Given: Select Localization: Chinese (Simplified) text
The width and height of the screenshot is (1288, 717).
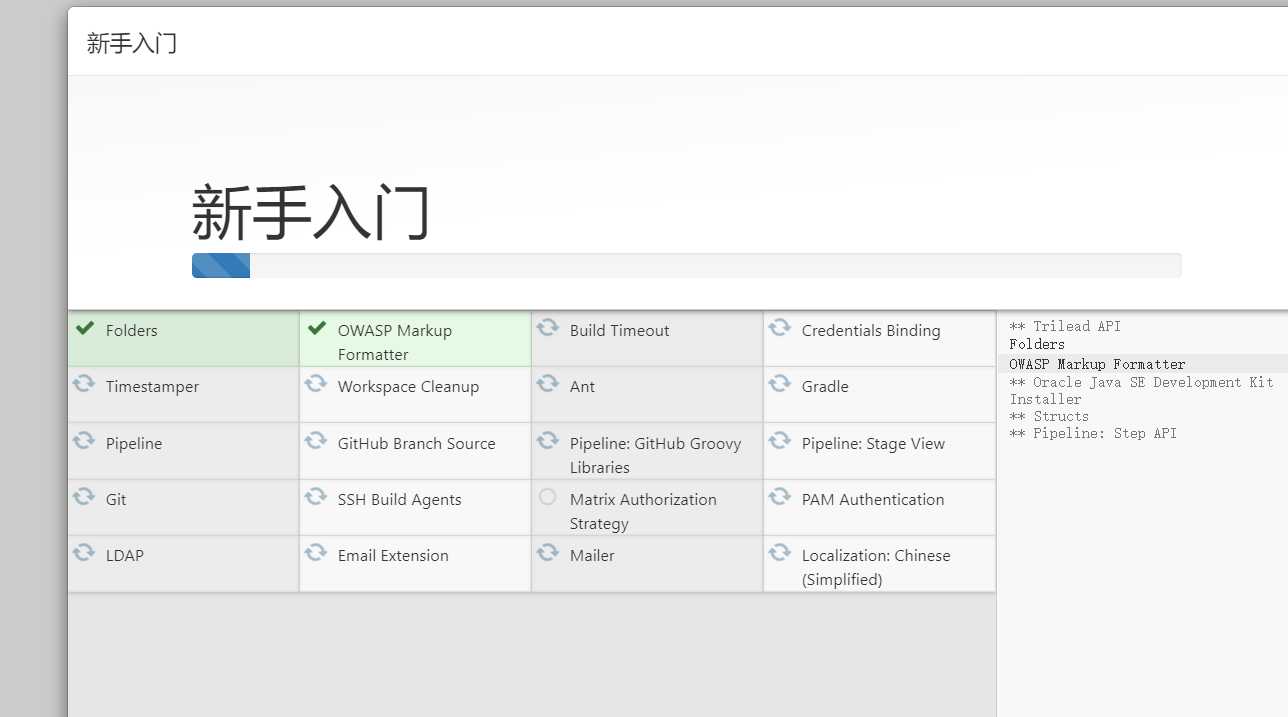Looking at the screenshot, I should [876, 568].
